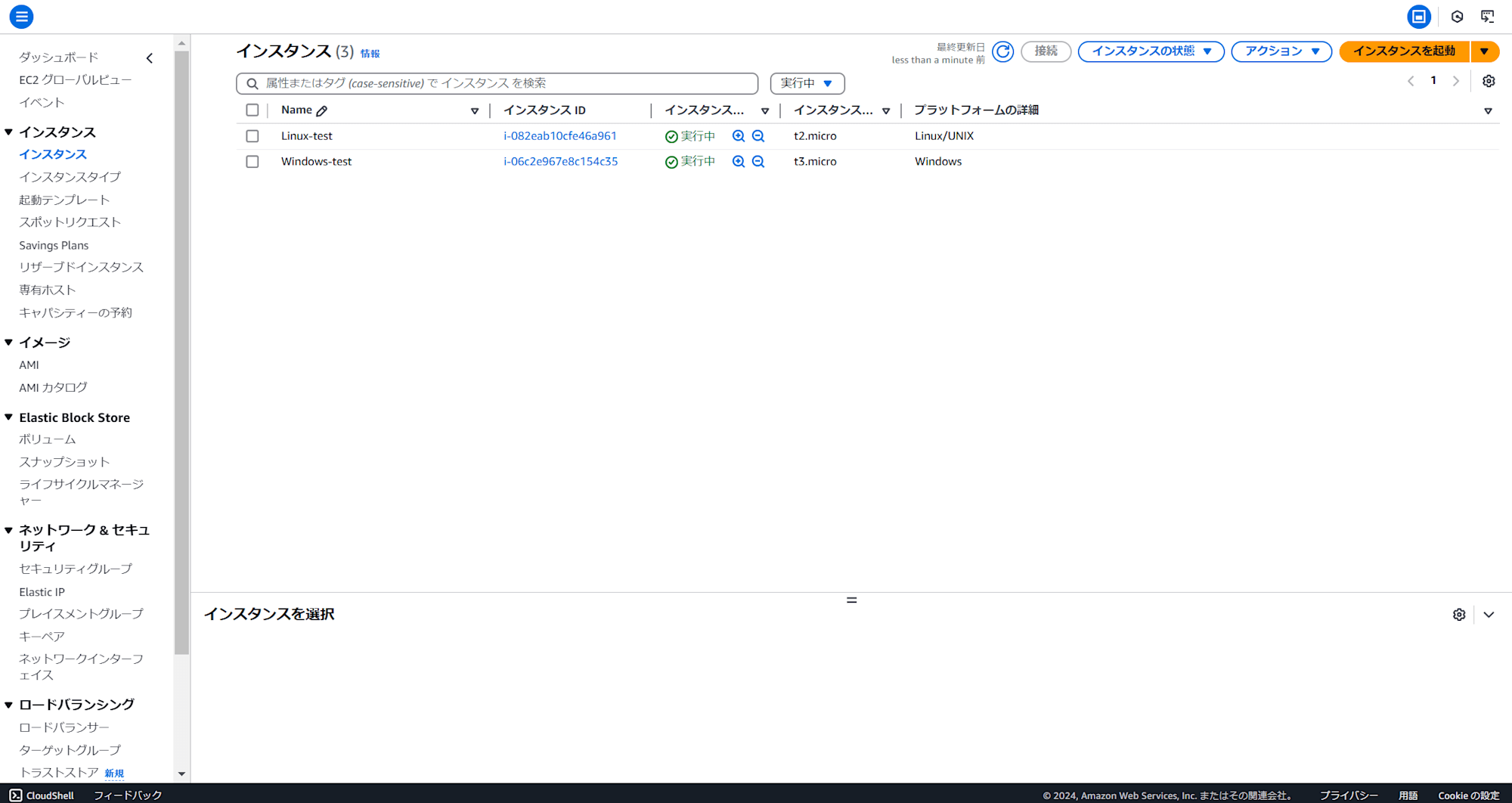Open EC2 グローバルビュー
This screenshot has height=803, width=1512.
pos(76,80)
